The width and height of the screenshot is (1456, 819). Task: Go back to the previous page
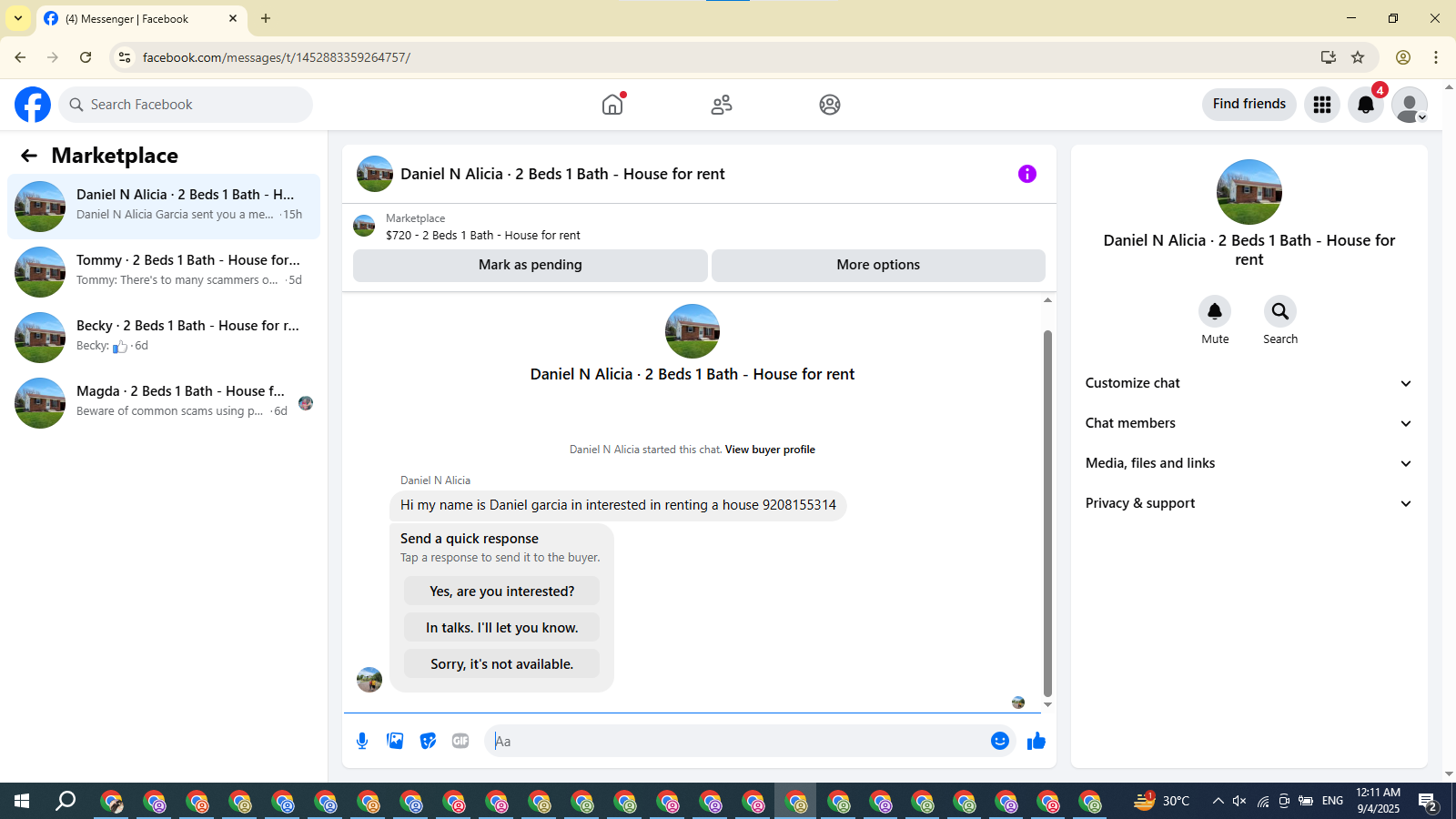click(x=20, y=57)
